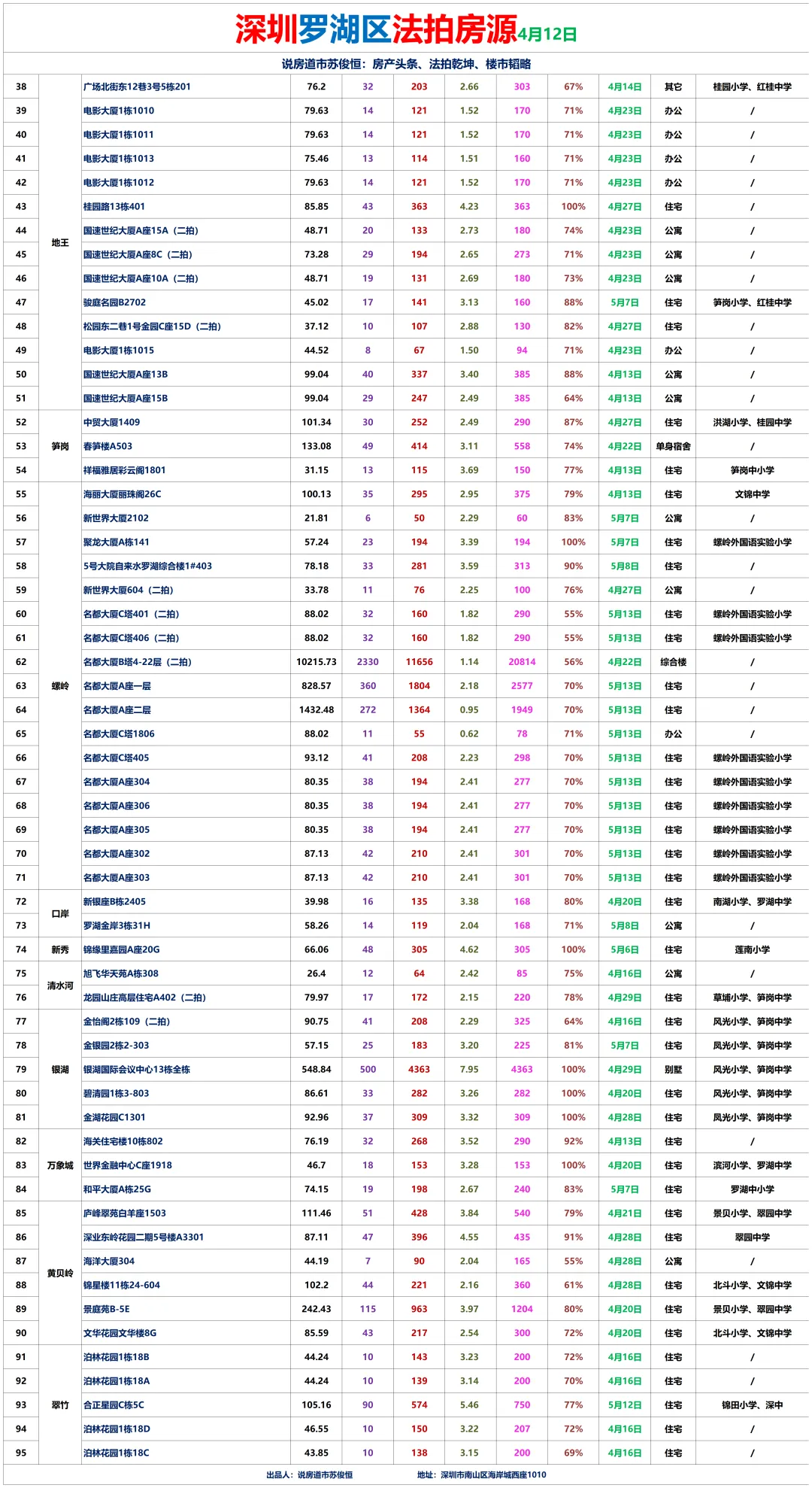Click type 综合楼 in row 62
The width and height of the screenshot is (812, 1488).
[x=674, y=662]
